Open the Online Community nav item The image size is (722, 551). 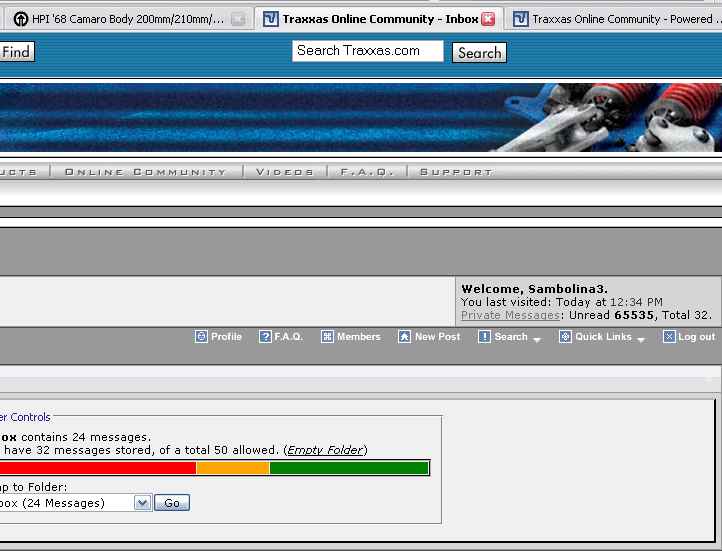[x=146, y=172]
